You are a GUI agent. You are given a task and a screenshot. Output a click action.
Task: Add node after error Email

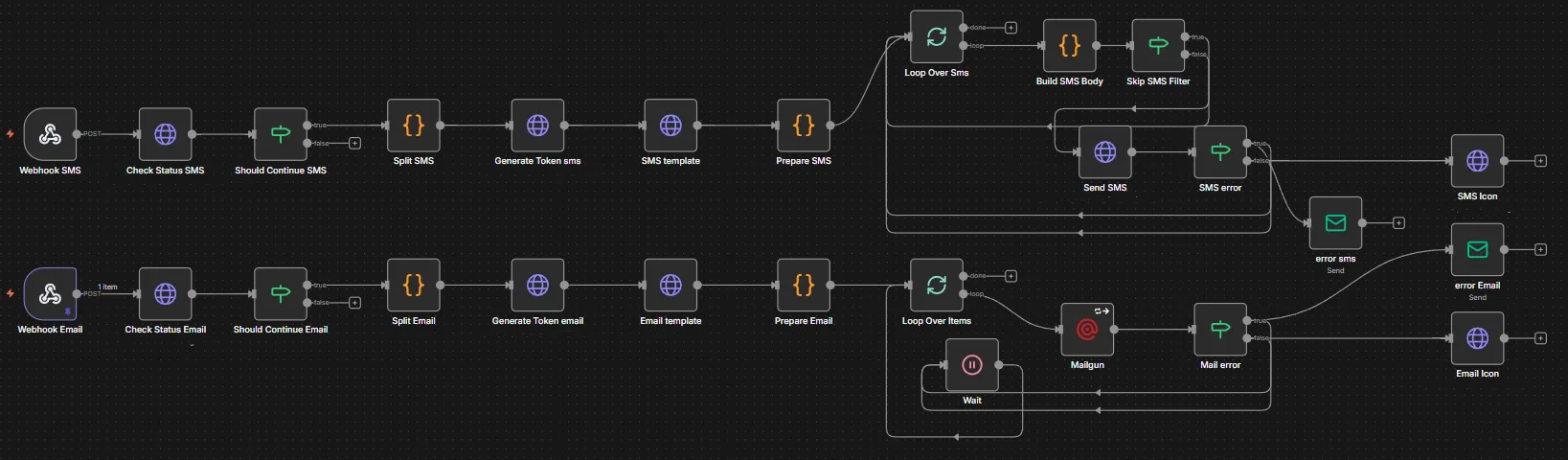tap(1540, 250)
